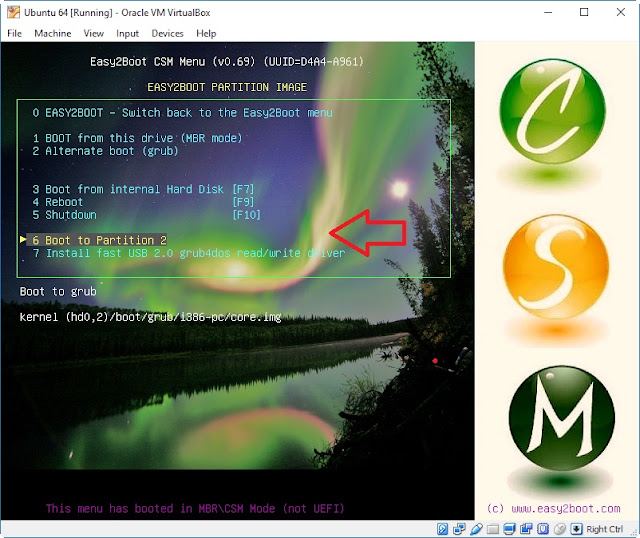The width and height of the screenshot is (640, 538).
Task: Click the Right Ctrl host key label
Action: [604, 529]
